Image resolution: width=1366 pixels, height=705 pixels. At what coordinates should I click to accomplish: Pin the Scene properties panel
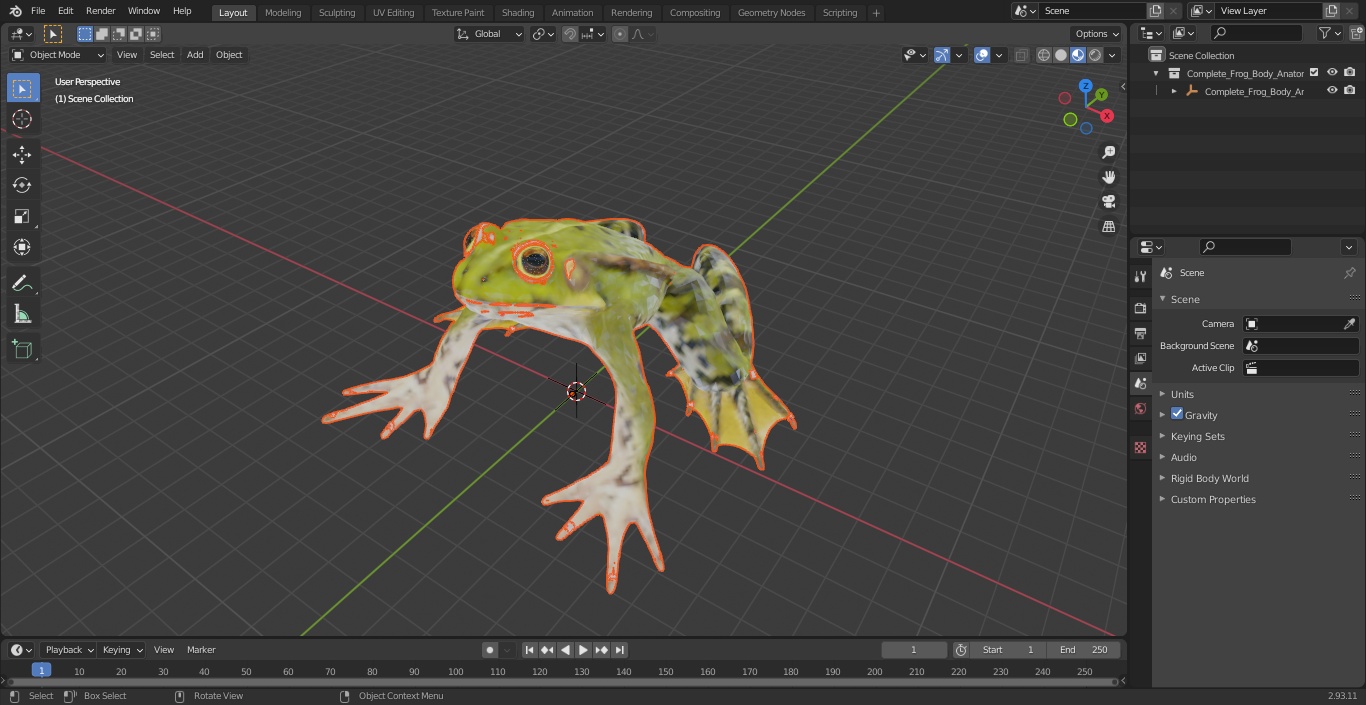pyautogui.click(x=1349, y=273)
